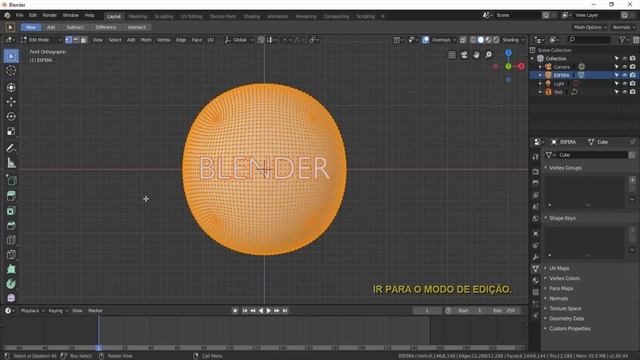
Task: Expand the UV Maps panel
Action: click(x=559, y=268)
